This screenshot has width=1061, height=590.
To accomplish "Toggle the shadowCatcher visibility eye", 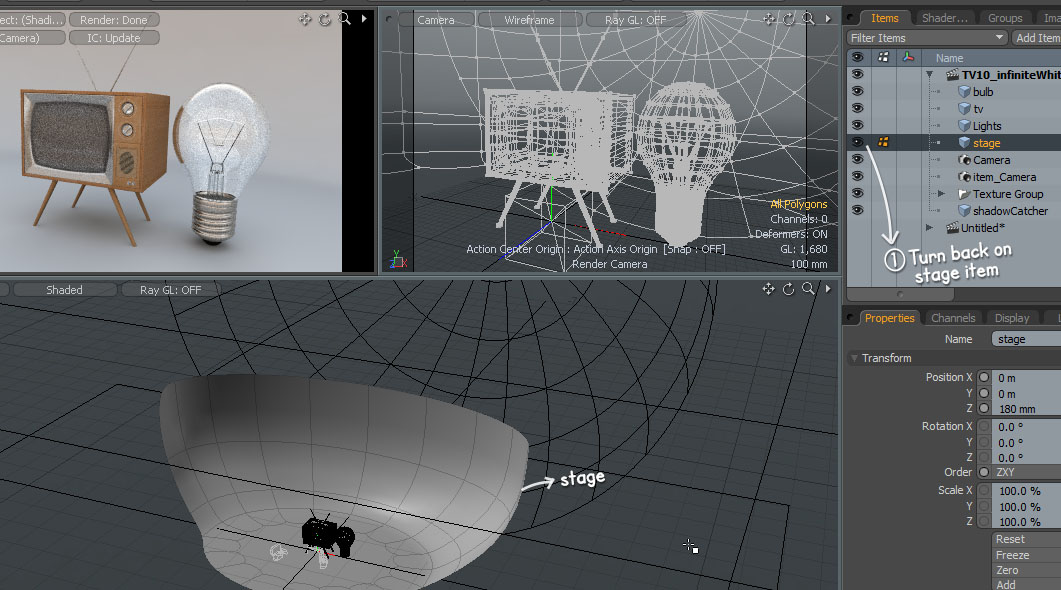I will (x=857, y=211).
